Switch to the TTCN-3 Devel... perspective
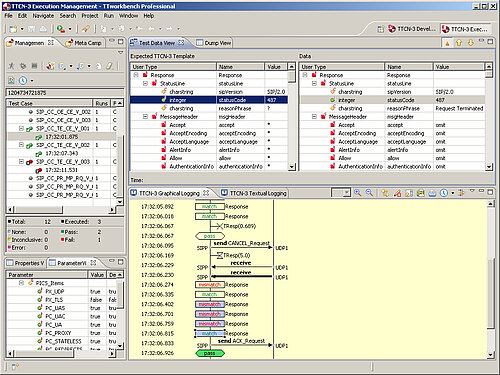 click(412, 29)
